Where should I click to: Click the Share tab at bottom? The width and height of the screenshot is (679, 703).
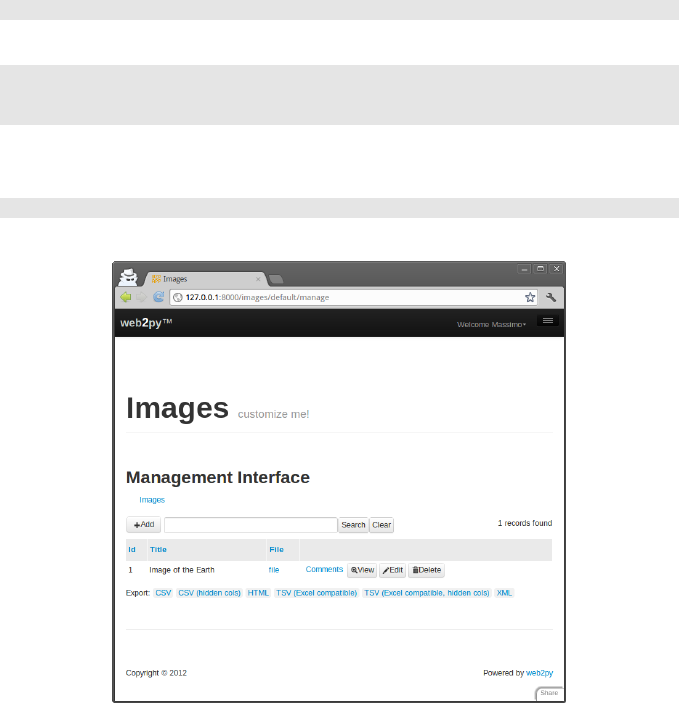(x=549, y=693)
